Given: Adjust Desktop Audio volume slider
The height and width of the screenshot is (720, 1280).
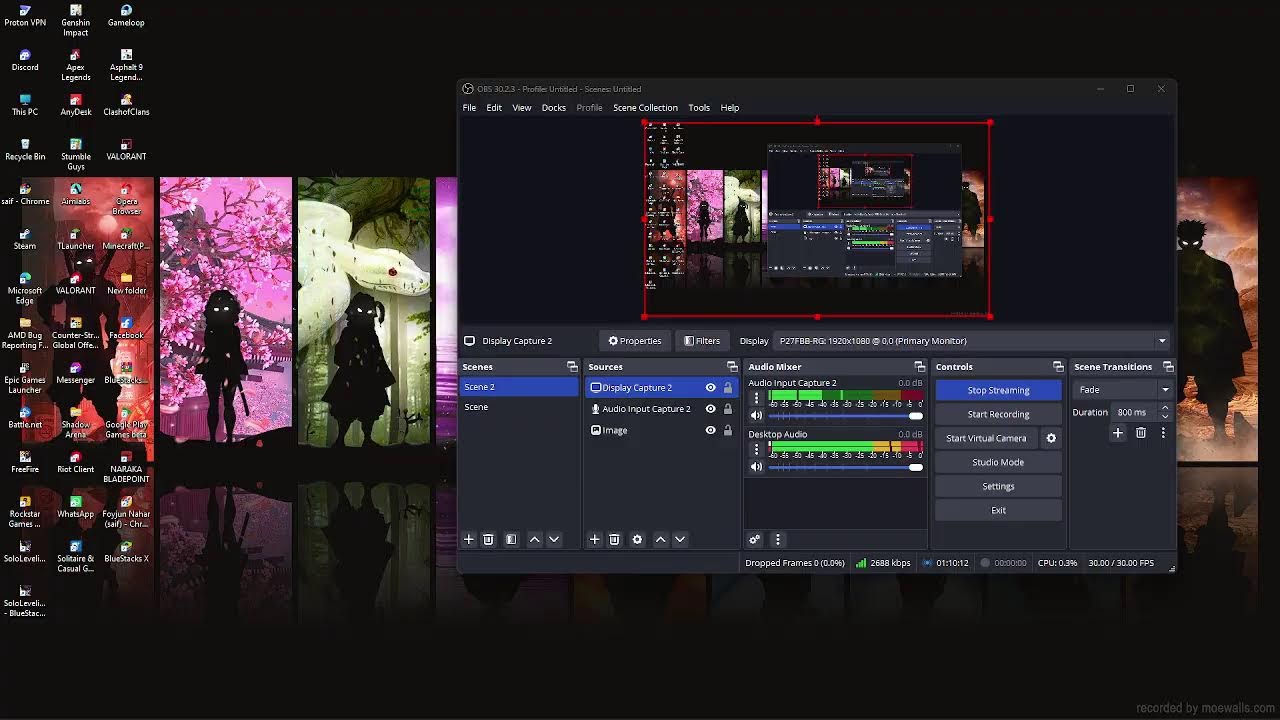Looking at the screenshot, I should tap(846, 467).
